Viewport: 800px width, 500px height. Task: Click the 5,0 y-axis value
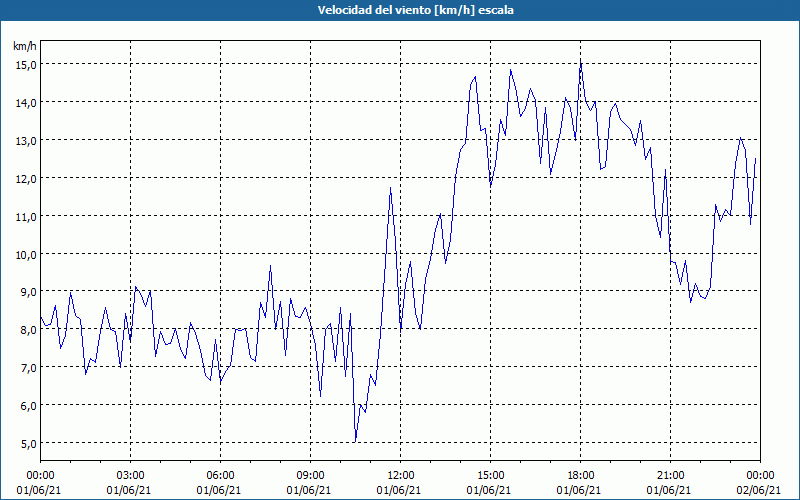click(x=28, y=443)
